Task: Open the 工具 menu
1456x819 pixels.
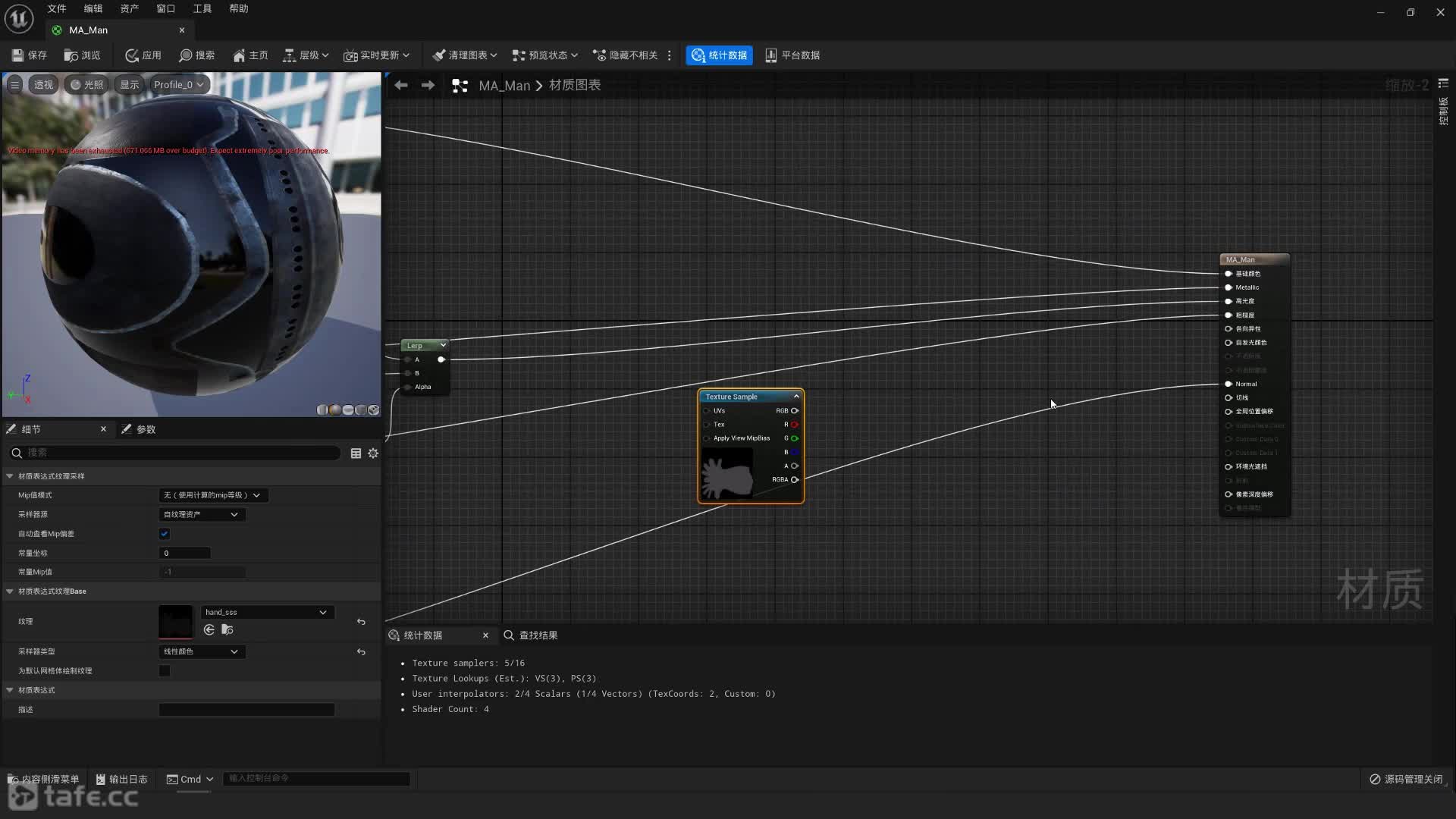Action: (x=202, y=8)
